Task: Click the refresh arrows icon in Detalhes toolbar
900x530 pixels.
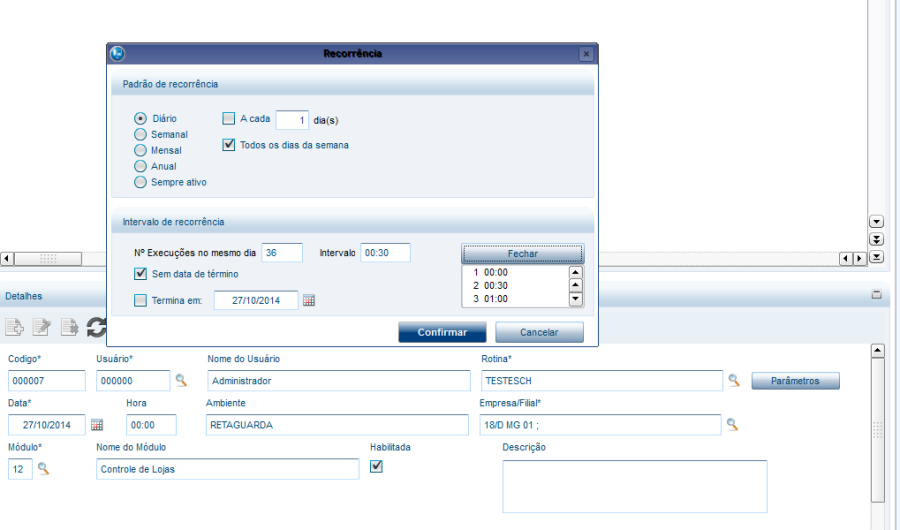Action: point(96,327)
